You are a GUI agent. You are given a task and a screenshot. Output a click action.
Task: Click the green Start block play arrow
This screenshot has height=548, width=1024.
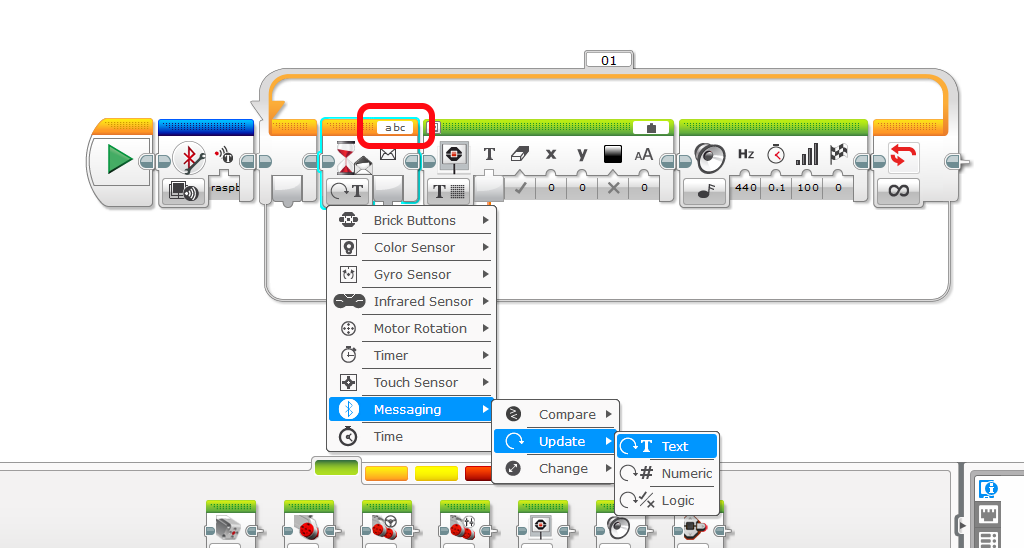[120, 159]
